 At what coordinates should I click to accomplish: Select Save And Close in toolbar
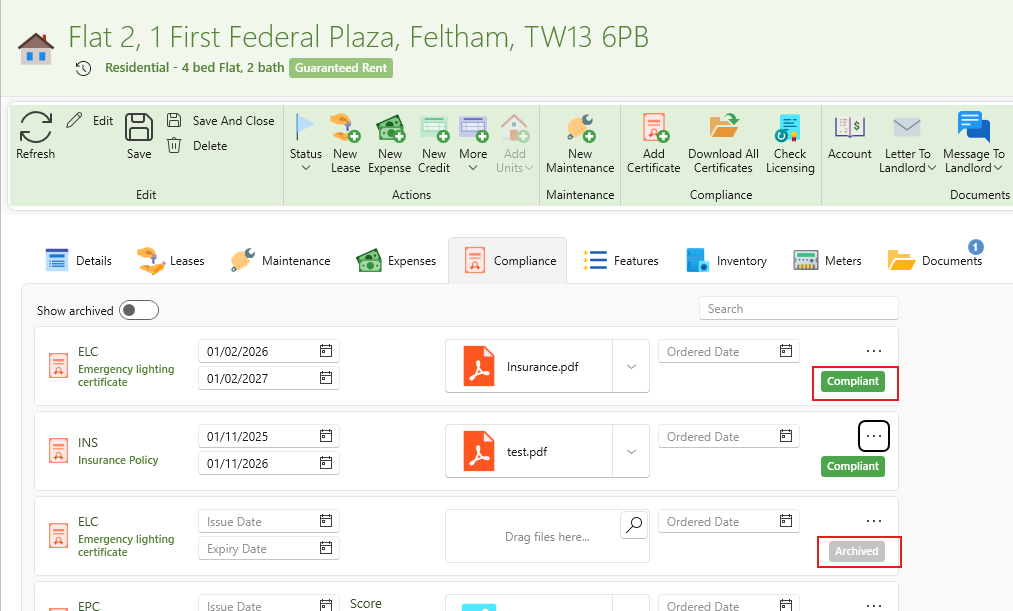[x=220, y=121]
